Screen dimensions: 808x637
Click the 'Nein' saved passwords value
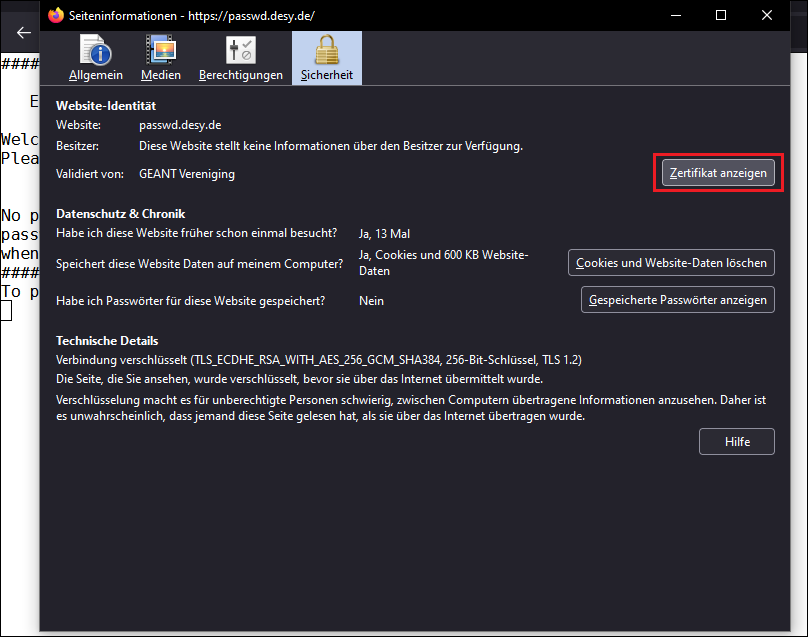click(x=371, y=301)
